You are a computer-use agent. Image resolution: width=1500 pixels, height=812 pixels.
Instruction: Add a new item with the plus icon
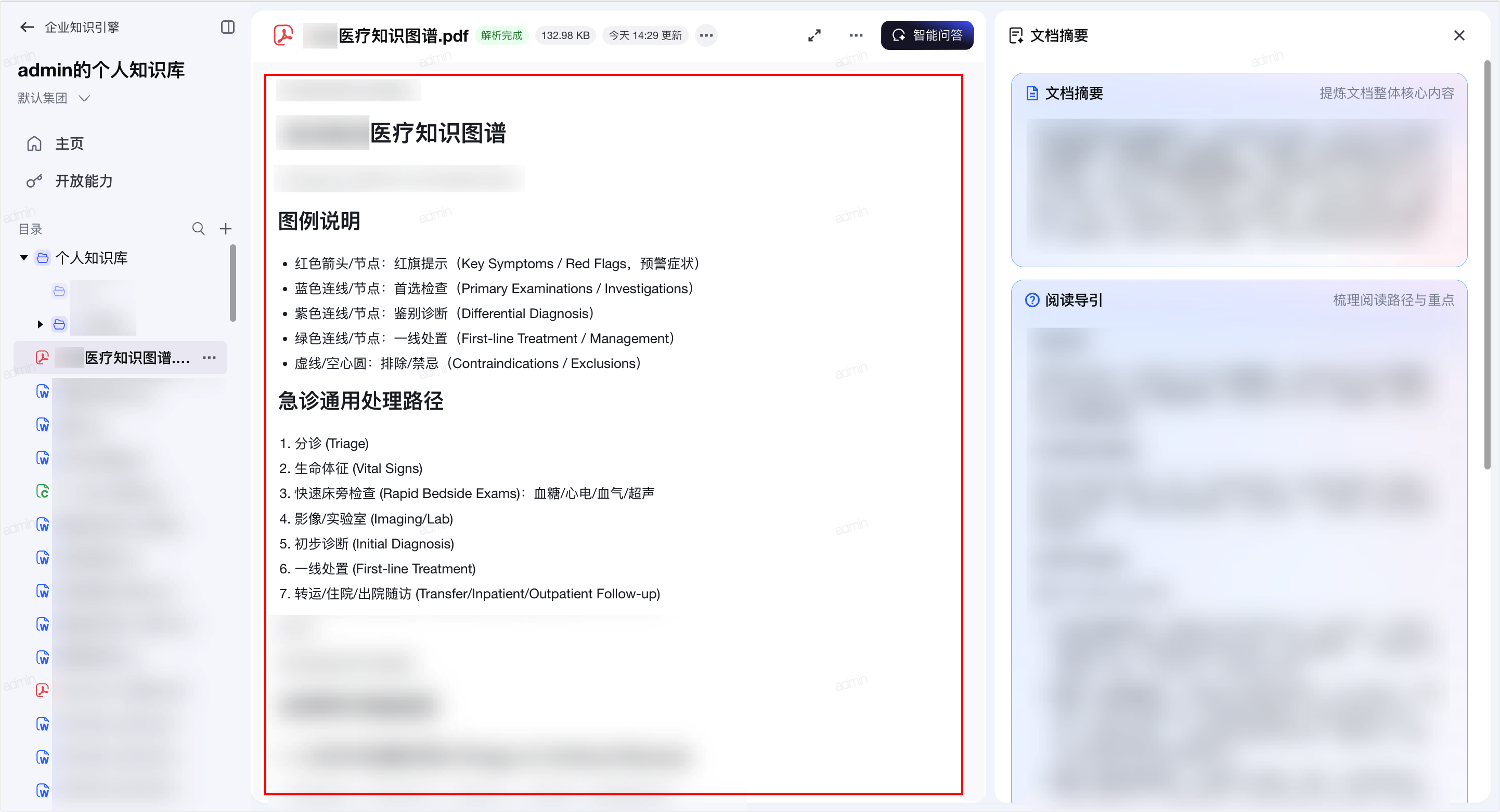tap(226, 229)
